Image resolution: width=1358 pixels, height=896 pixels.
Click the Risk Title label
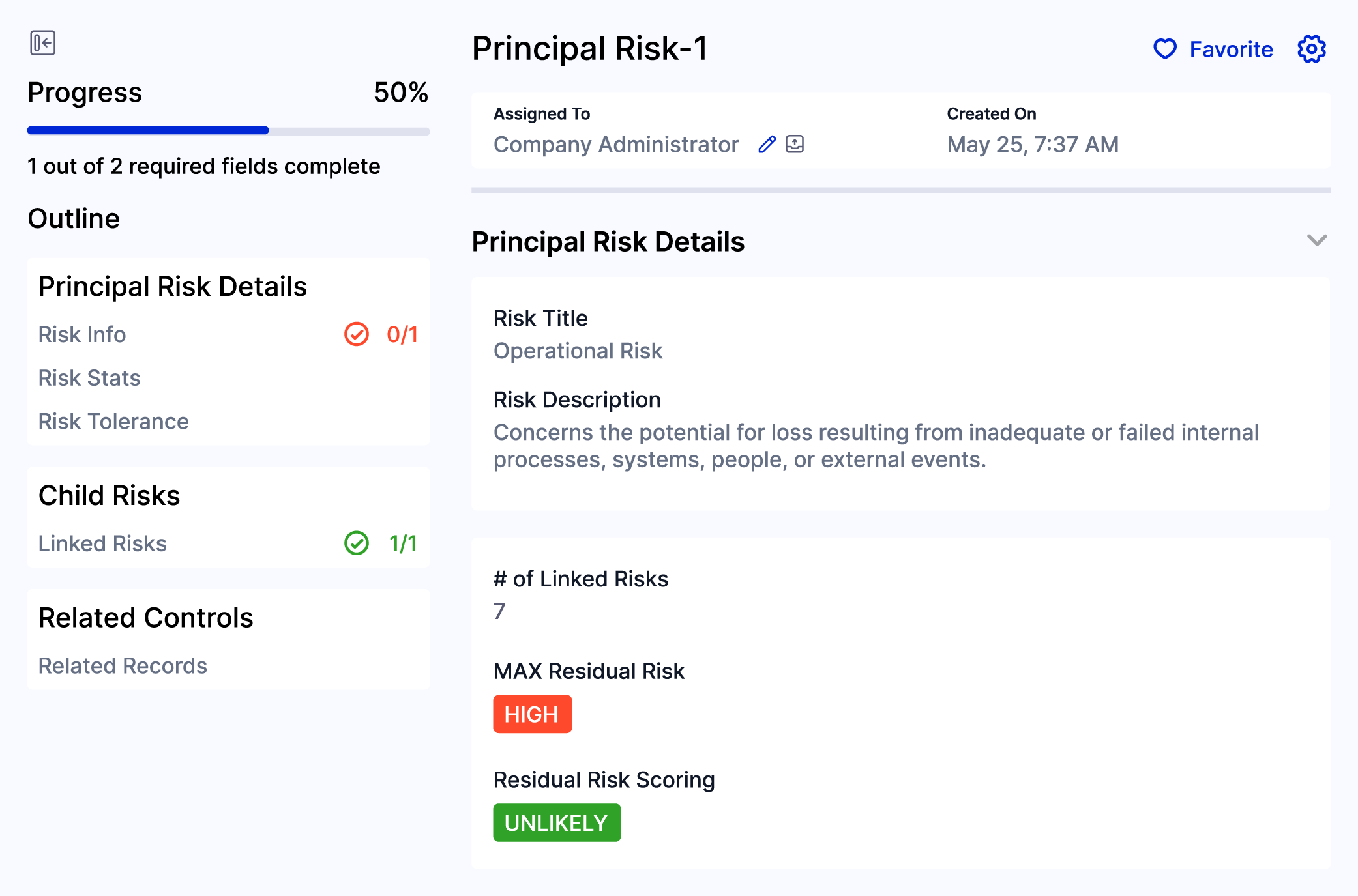tap(540, 318)
